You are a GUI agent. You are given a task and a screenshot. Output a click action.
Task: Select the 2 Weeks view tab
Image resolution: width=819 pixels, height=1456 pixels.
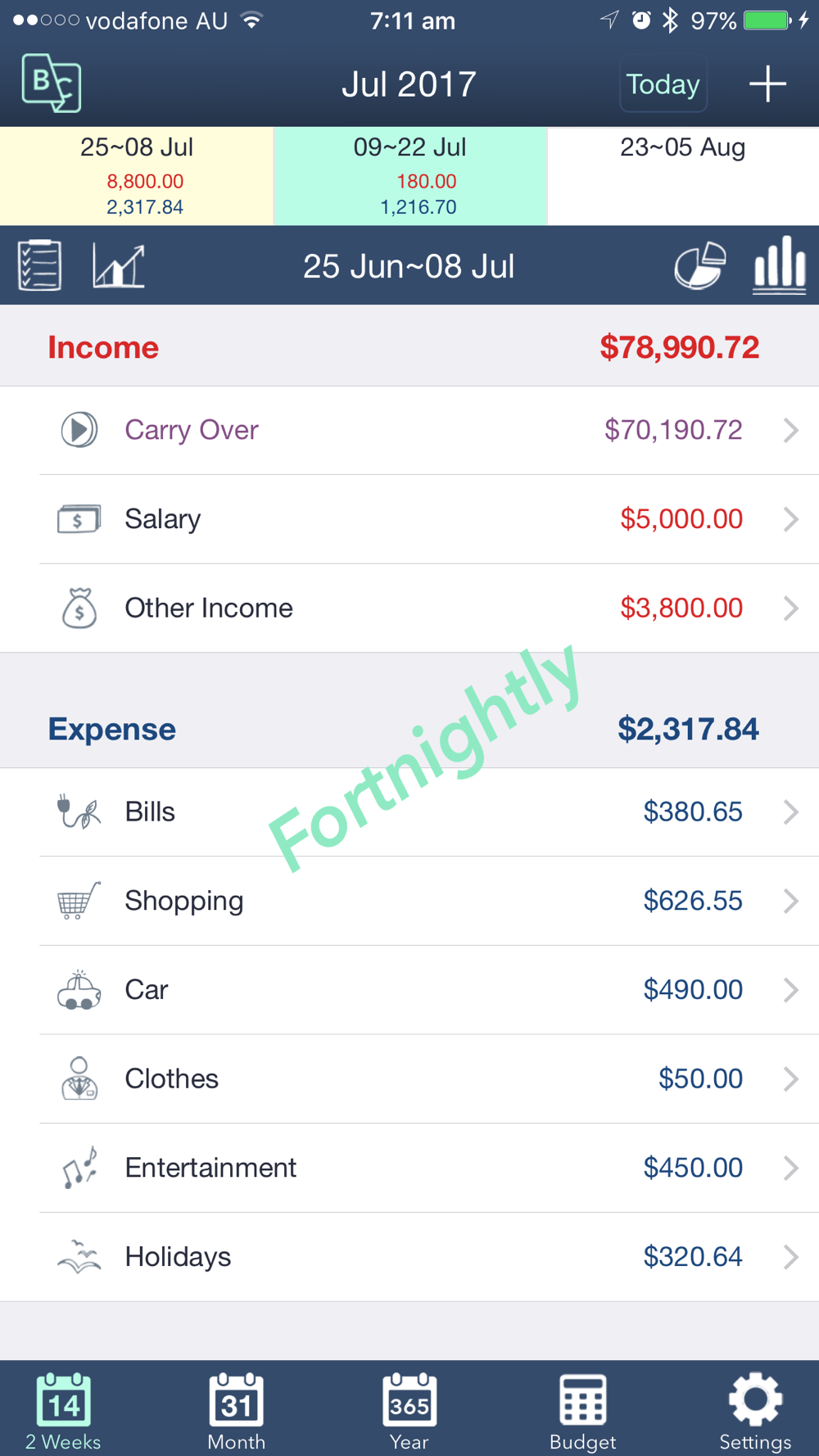63,1411
